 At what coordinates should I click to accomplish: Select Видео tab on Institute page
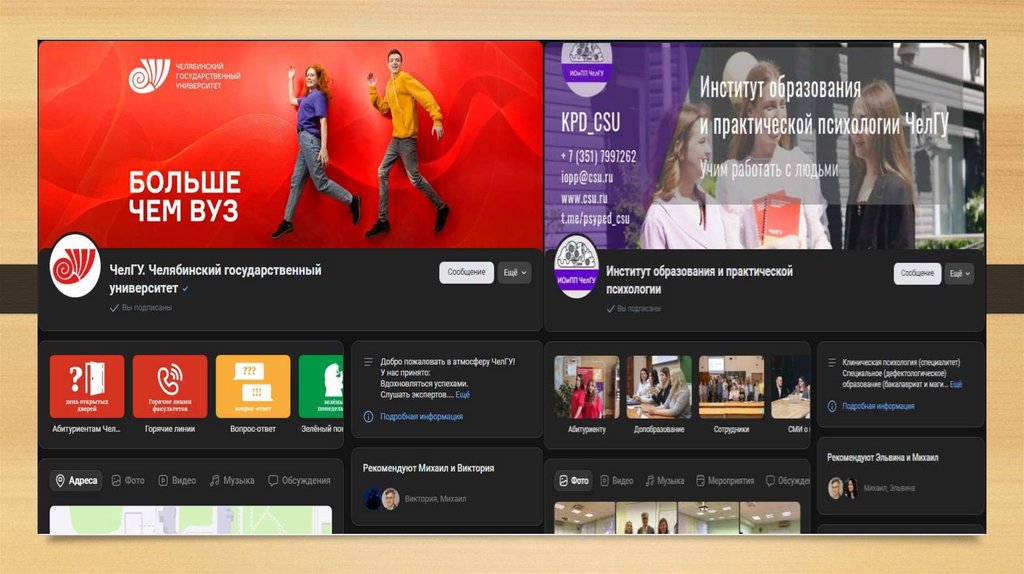pyautogui.click(x=616, y=481)
